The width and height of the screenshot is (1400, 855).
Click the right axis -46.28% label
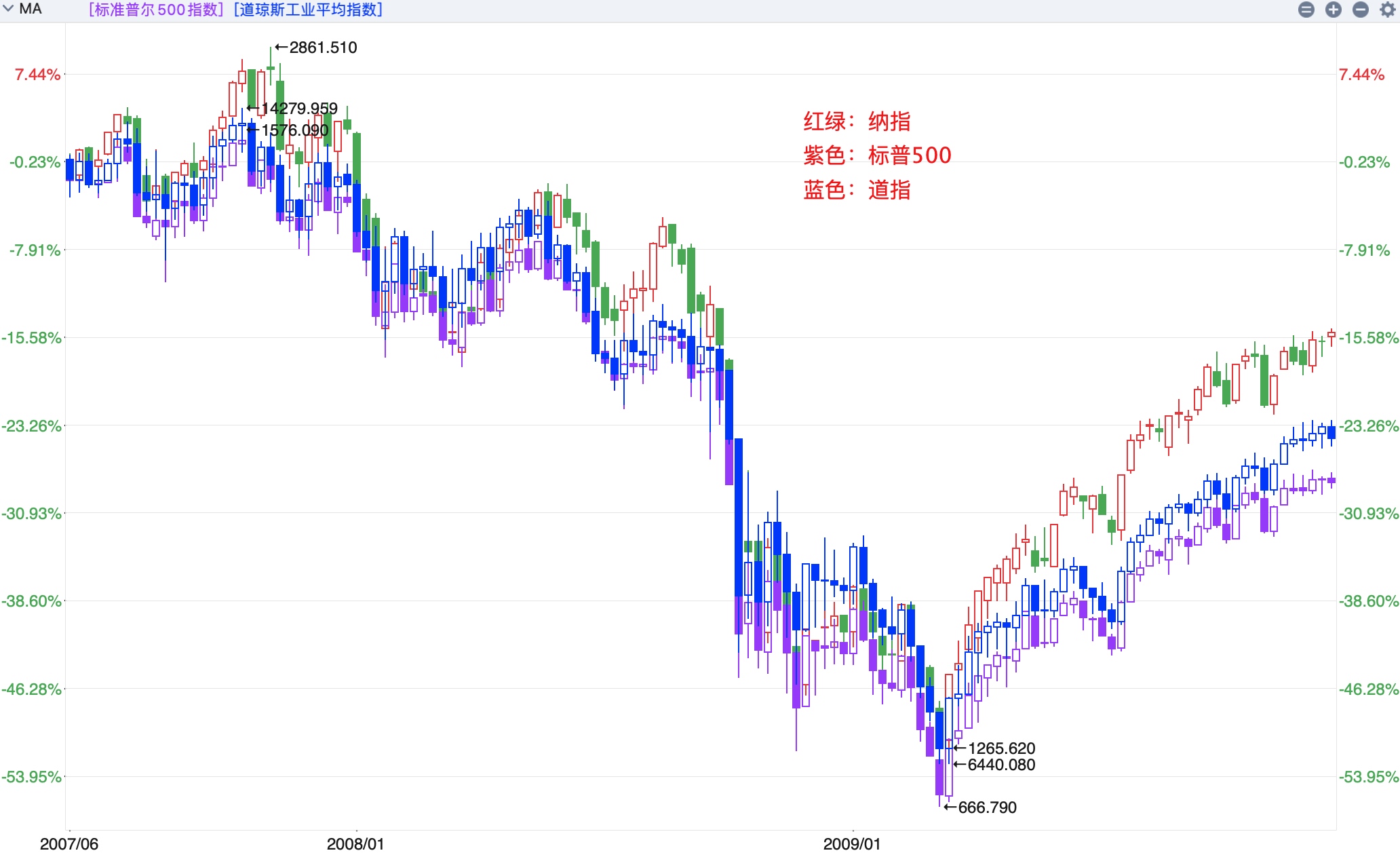point(1369,689)
